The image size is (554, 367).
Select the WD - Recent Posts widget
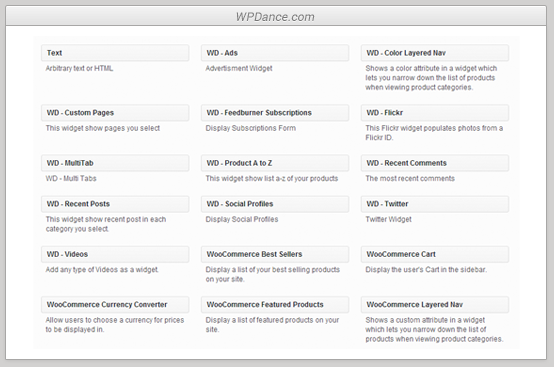click(x=115, y=204)
